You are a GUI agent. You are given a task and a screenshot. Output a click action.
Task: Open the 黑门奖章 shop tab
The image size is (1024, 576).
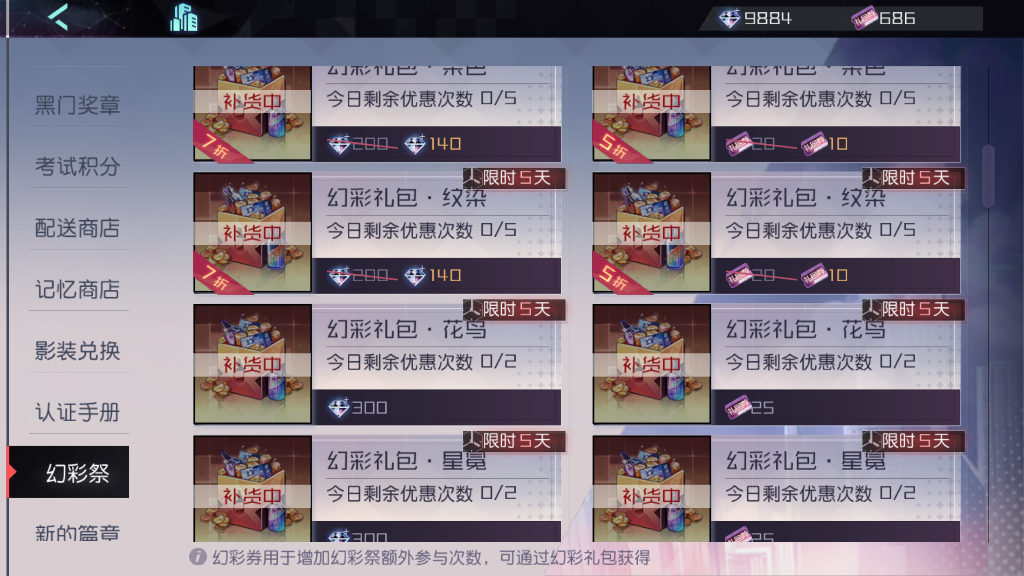point(77,104)
